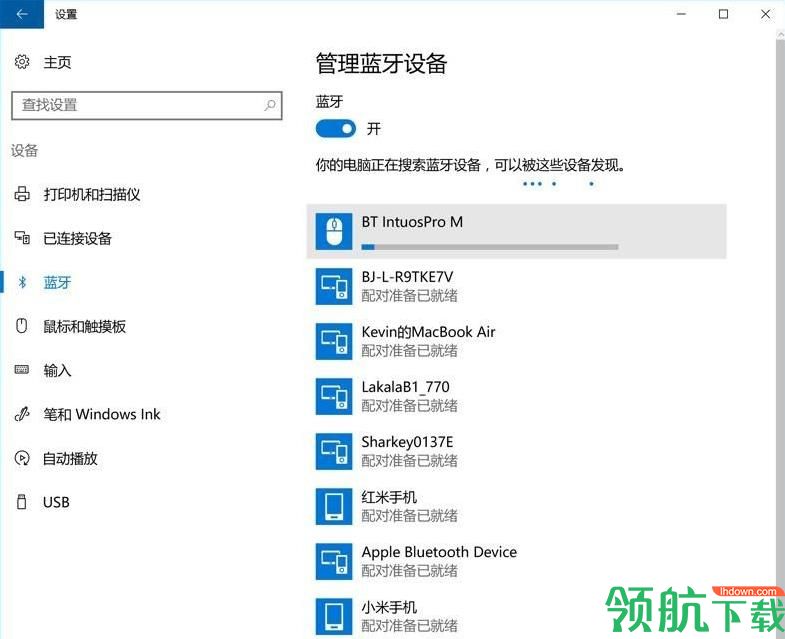Select the pen icon beside 笔和 Windows Ink
The image size is (785, 639).
pos(22,414)
